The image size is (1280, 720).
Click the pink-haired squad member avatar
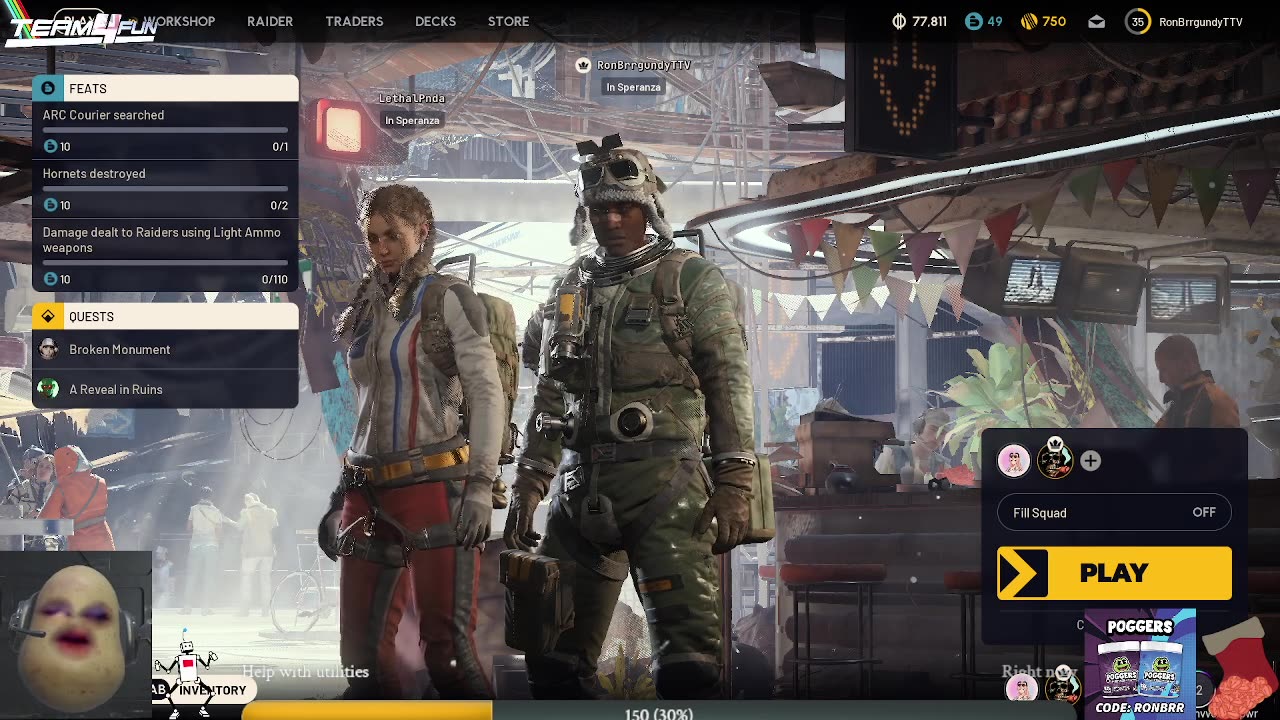(1014, 460)
